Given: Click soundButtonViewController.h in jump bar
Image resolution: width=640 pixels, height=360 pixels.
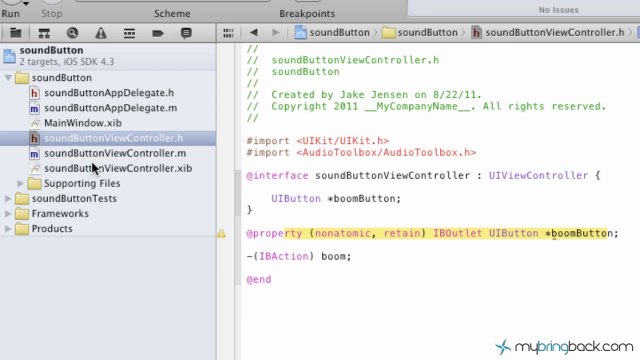Looking at the screenshot, I should tap(548, 32).
